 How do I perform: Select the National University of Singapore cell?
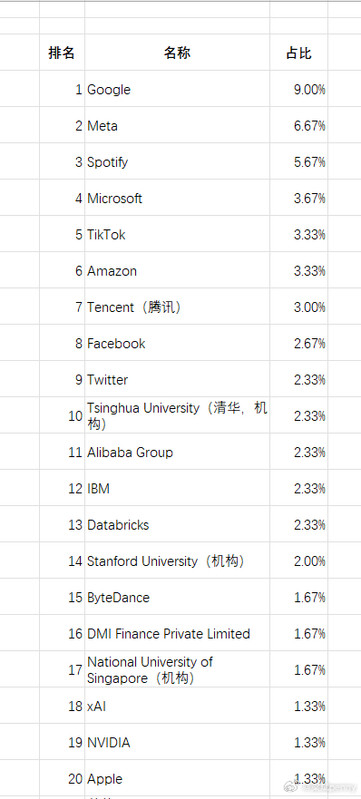pos(177,670)
